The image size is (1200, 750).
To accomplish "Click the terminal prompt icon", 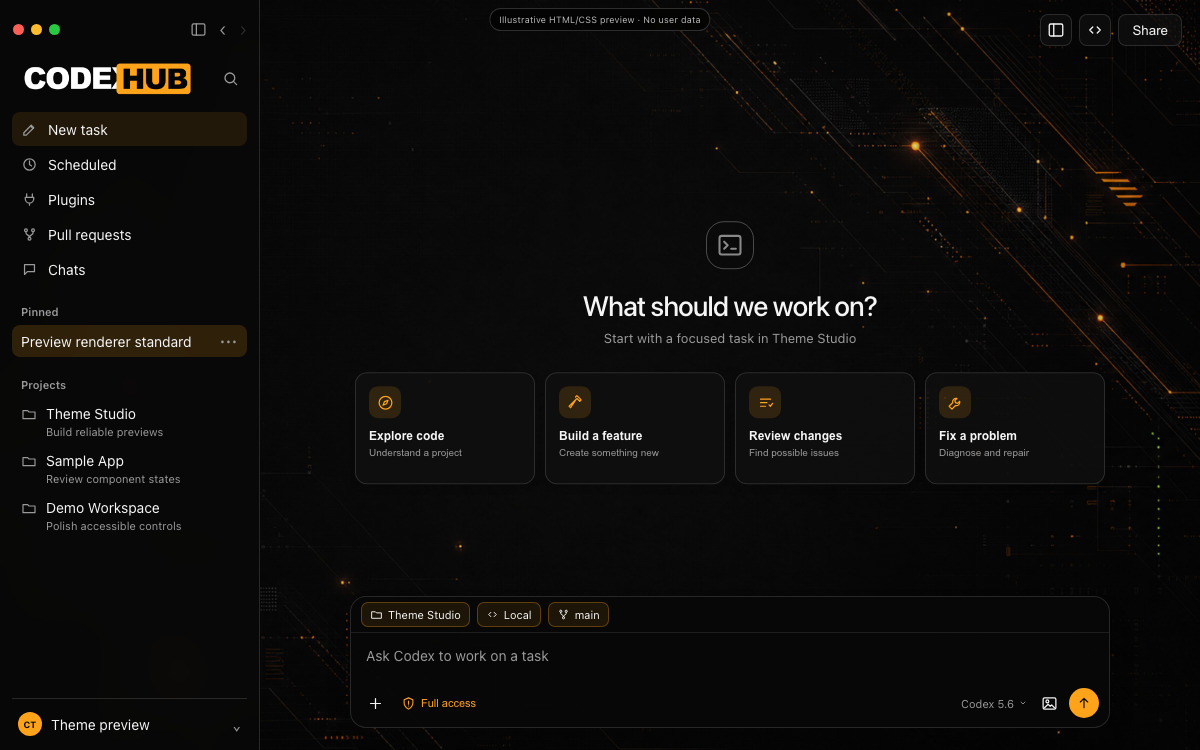I will (x=730, y=245).
